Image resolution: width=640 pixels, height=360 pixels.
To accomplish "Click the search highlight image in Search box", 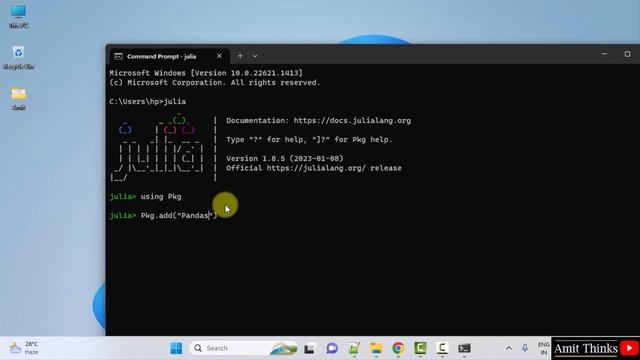I will click(284, 348).
